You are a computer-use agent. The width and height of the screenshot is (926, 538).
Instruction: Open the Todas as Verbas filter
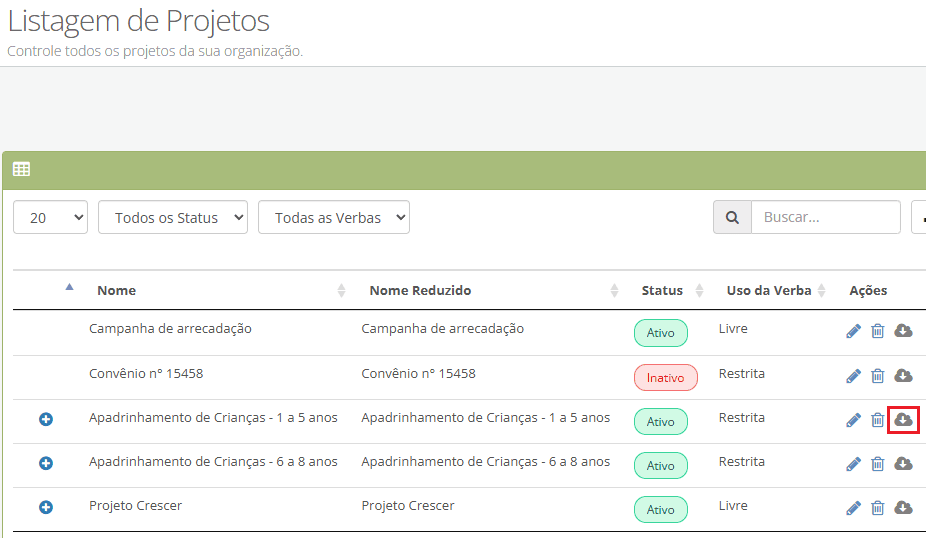click(x=333, y=217)
